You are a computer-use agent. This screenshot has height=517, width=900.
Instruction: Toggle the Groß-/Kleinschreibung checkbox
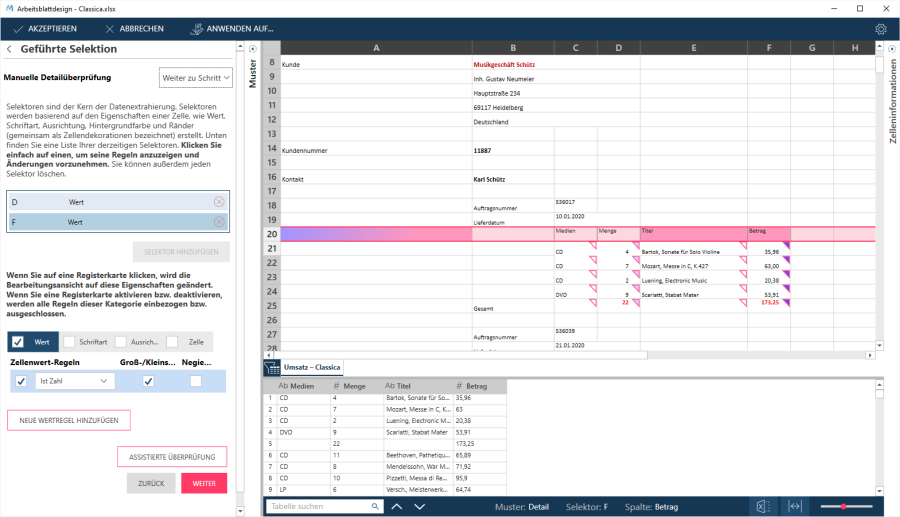pyautogui.click(x=149, y=381)
